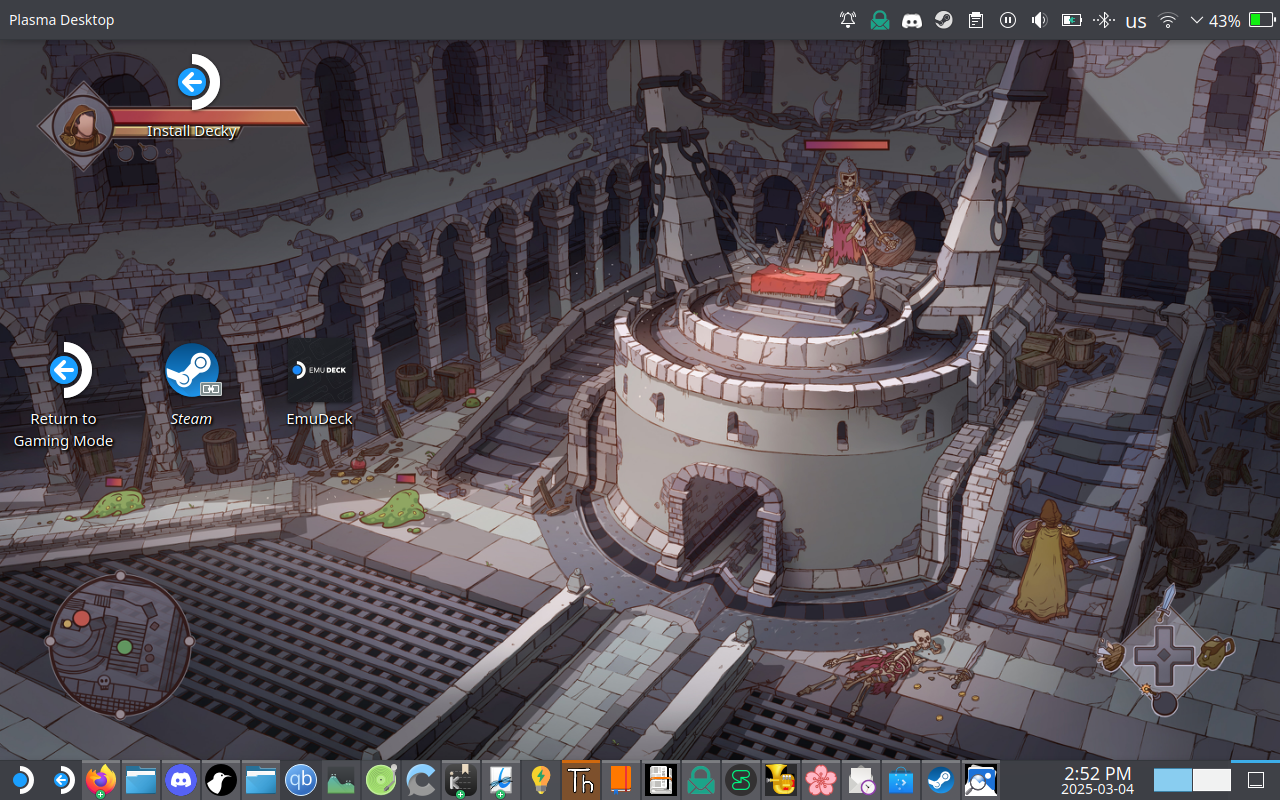
Task: Switch to the second virtual desktop in the pager
Action: coord(1212,780)
